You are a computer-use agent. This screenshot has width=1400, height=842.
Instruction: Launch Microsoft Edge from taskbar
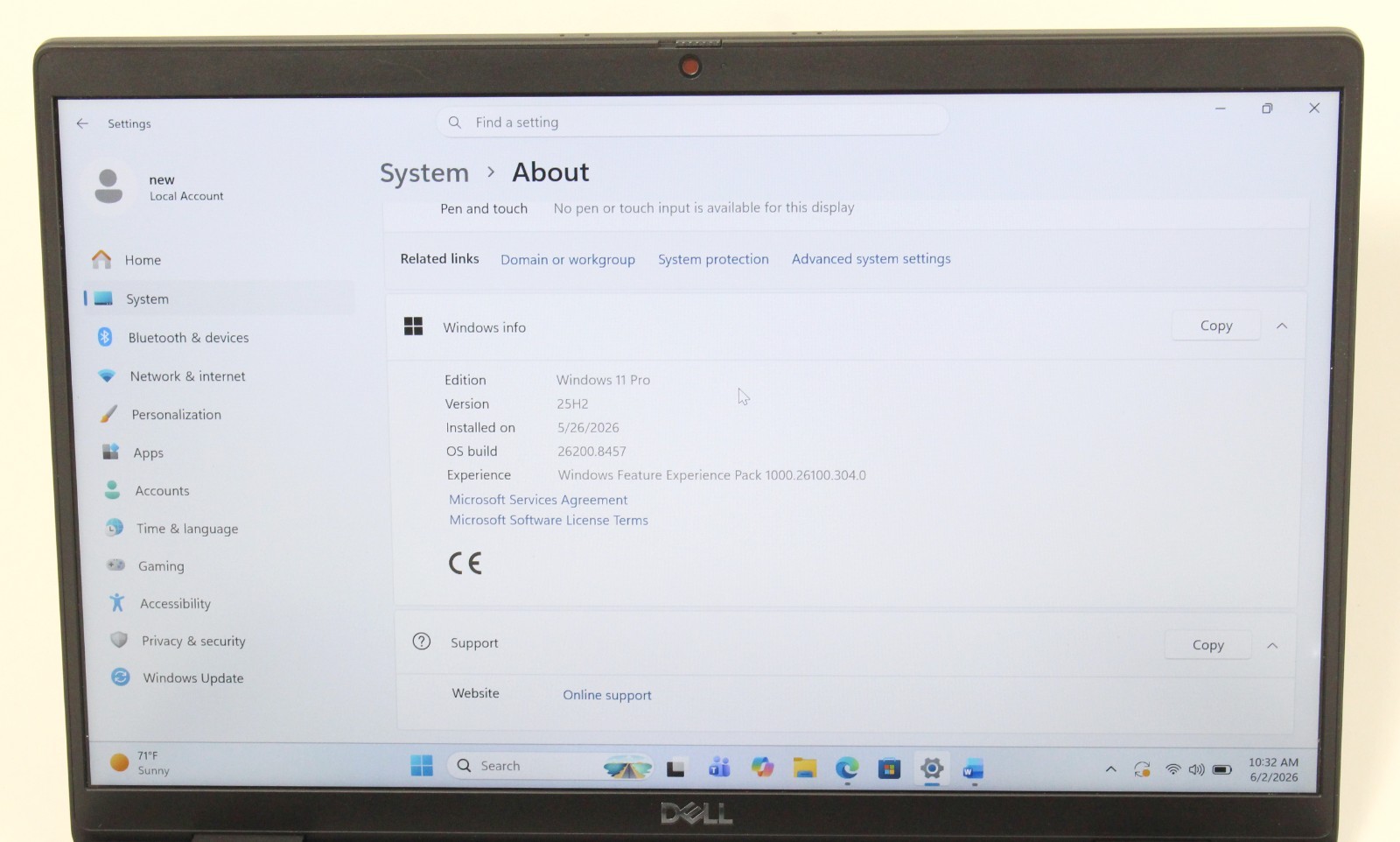point(847,768)
